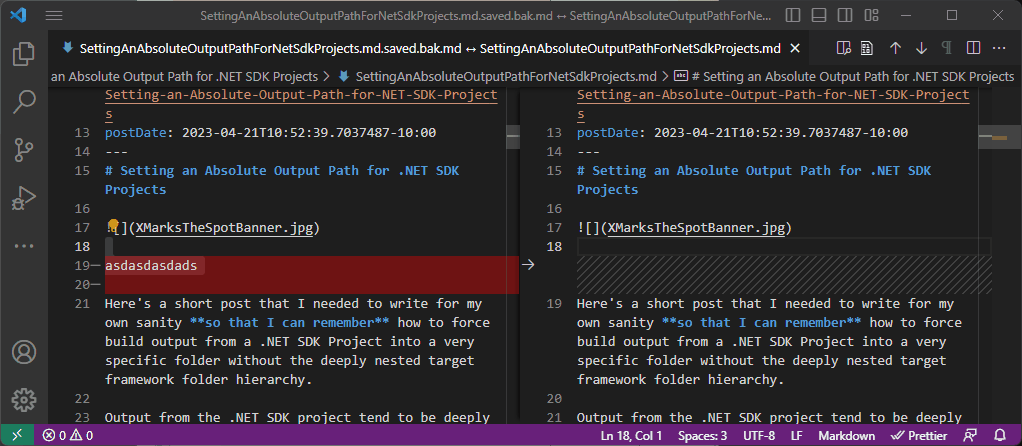
Task: Toggle primary side bar layout icon
Action: 793,15
